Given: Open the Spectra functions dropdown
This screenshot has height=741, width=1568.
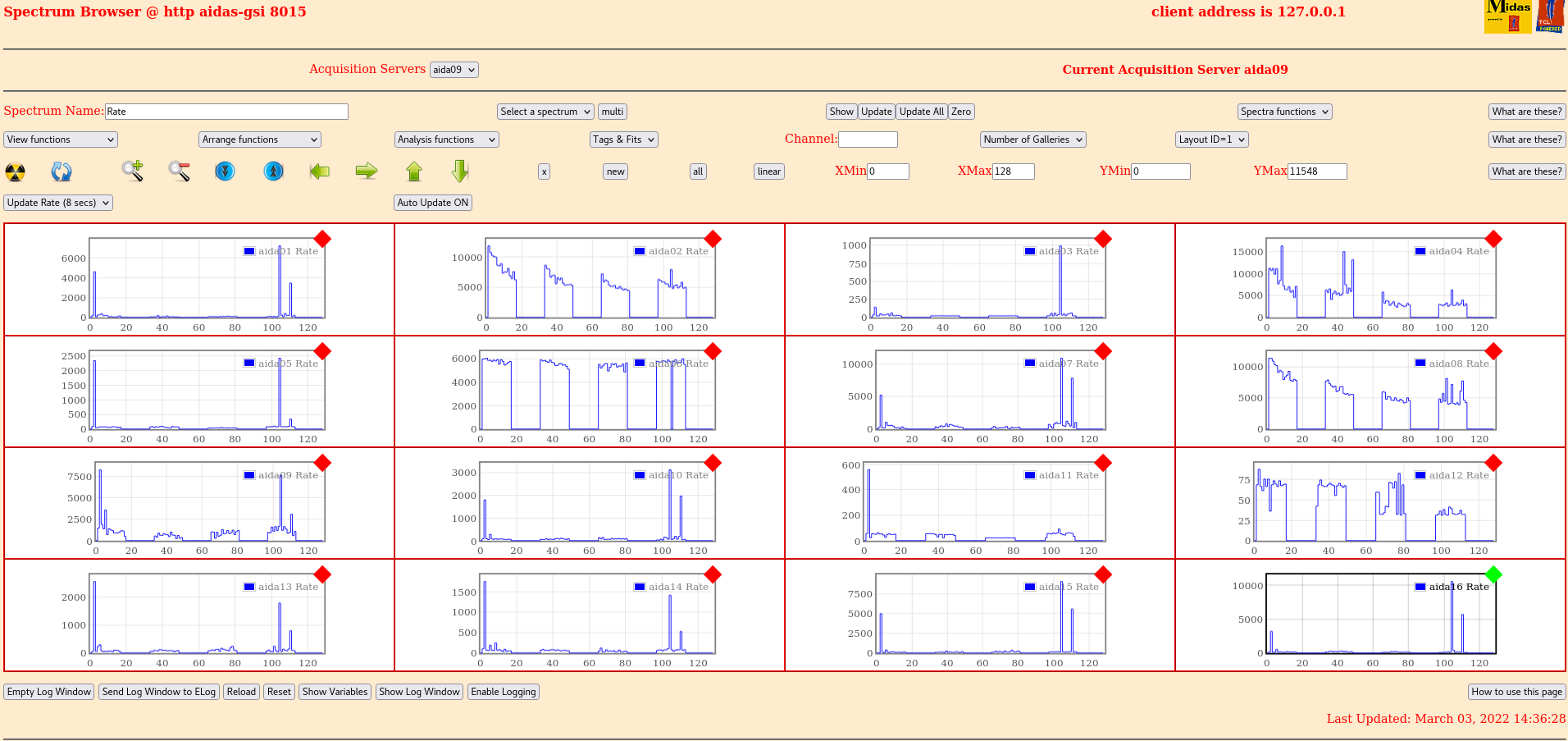Looking at the screenshot, I should [1285, 112].
